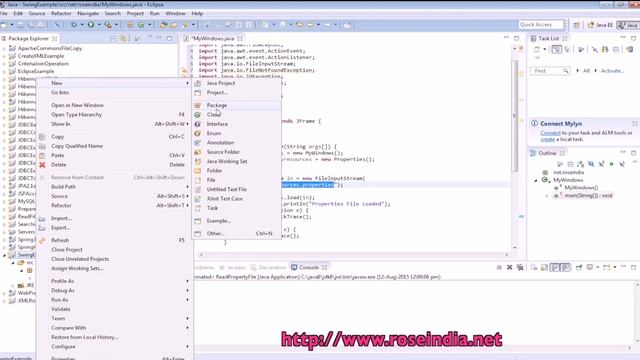Click the green Run button in toolbar

[x=91, y=25]
